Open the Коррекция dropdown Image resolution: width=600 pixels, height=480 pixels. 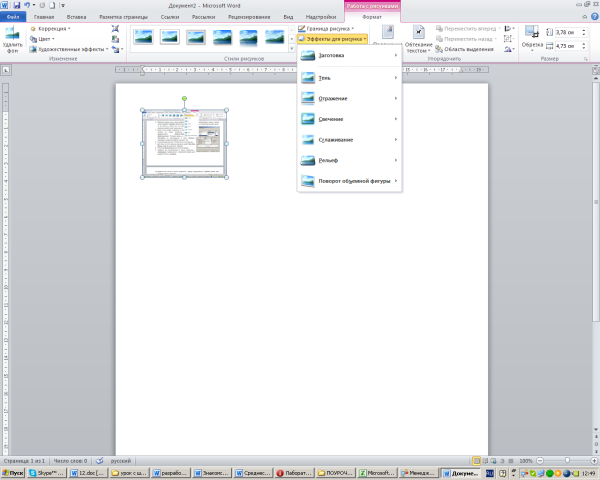(x=51, y=29)
